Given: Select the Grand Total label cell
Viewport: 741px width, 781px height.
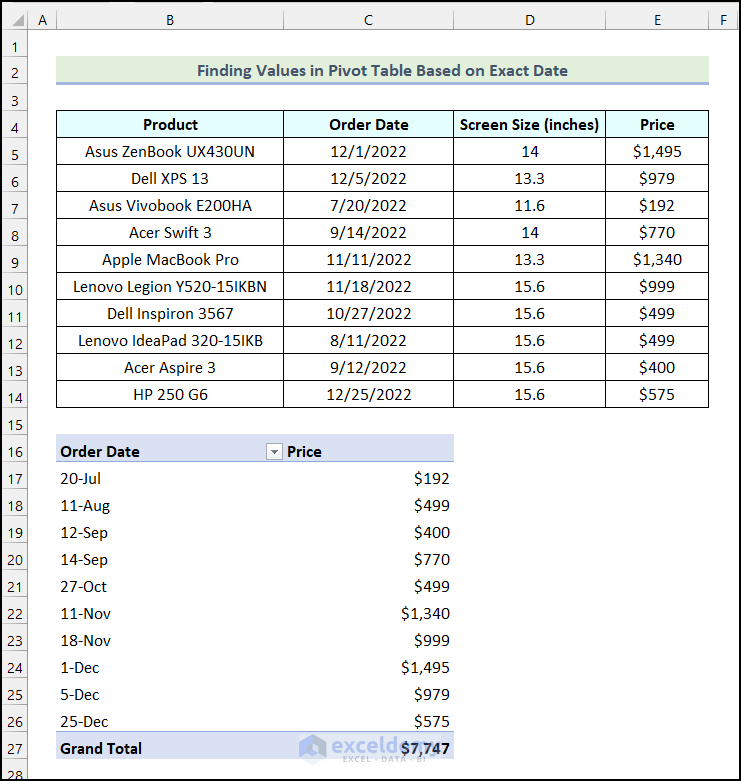Looking at the screenshot, I should point(101,748).
